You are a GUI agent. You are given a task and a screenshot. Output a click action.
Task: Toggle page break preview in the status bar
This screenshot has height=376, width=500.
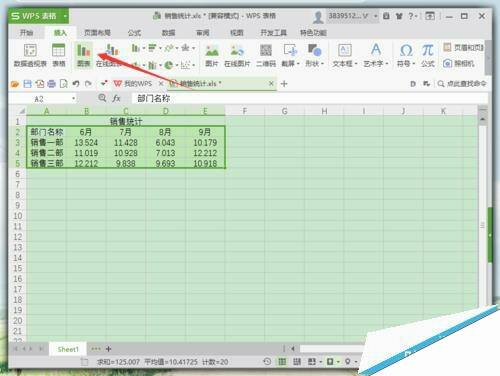tap(312, 361)
